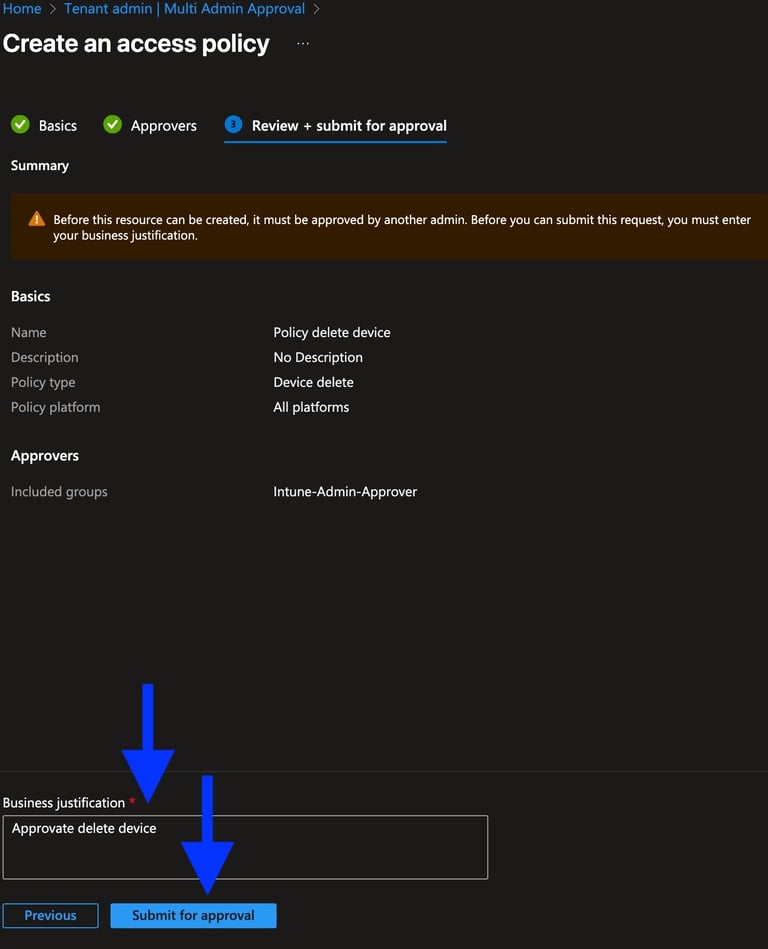768x949 pixels.
Task: Switch to the Approvers wizard tab
Action: point(163,126)
